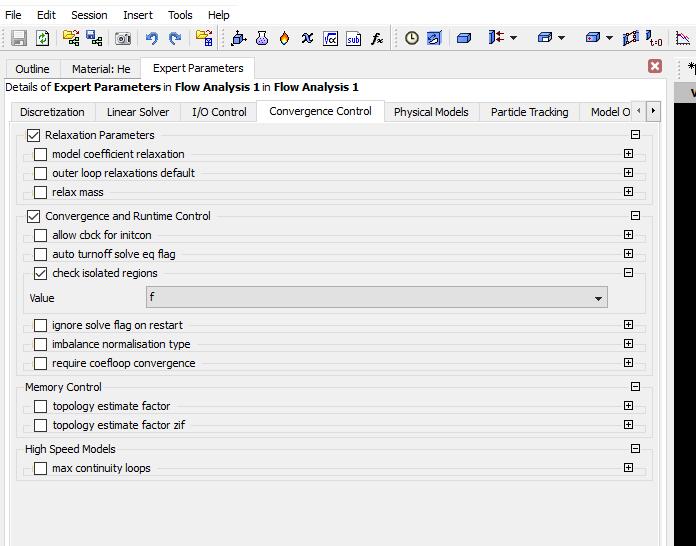Click the Expression square-root icon

click(330, 39)
